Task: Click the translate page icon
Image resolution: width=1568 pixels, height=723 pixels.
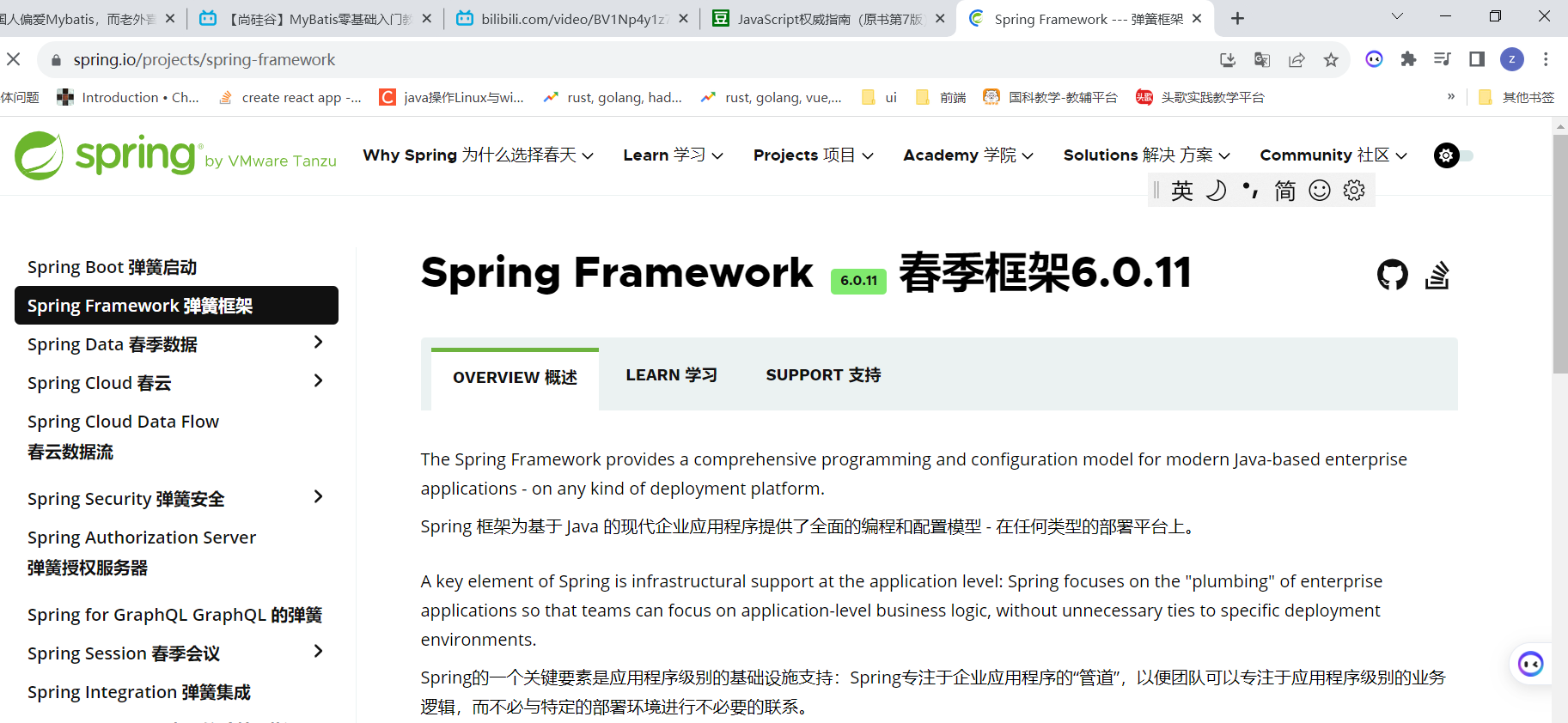Action: 1262,60
